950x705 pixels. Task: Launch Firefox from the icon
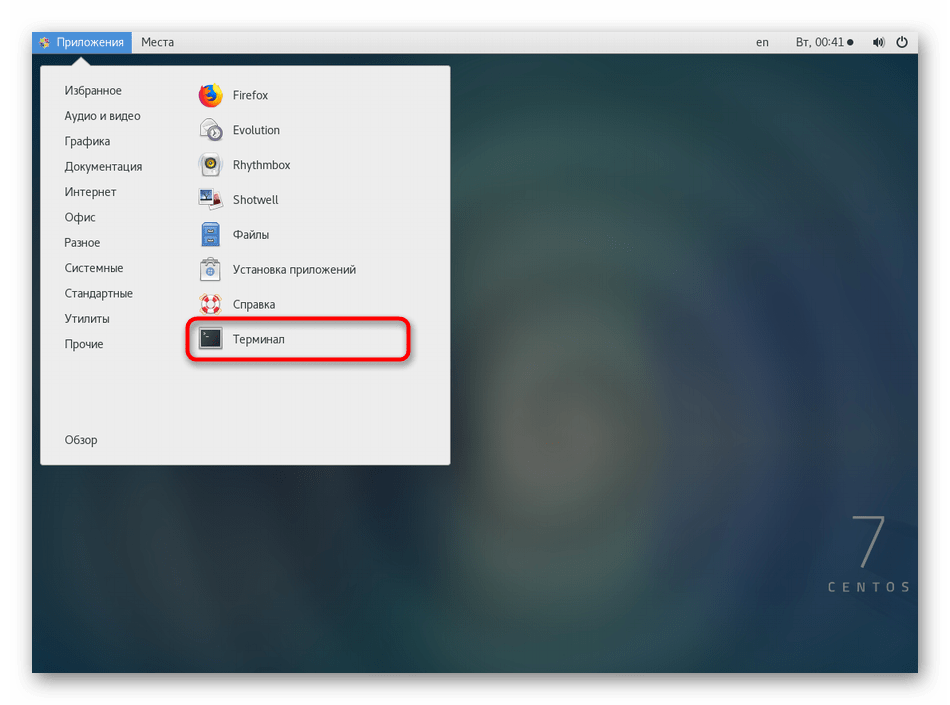pyautogui.click(x=210, y=96)
